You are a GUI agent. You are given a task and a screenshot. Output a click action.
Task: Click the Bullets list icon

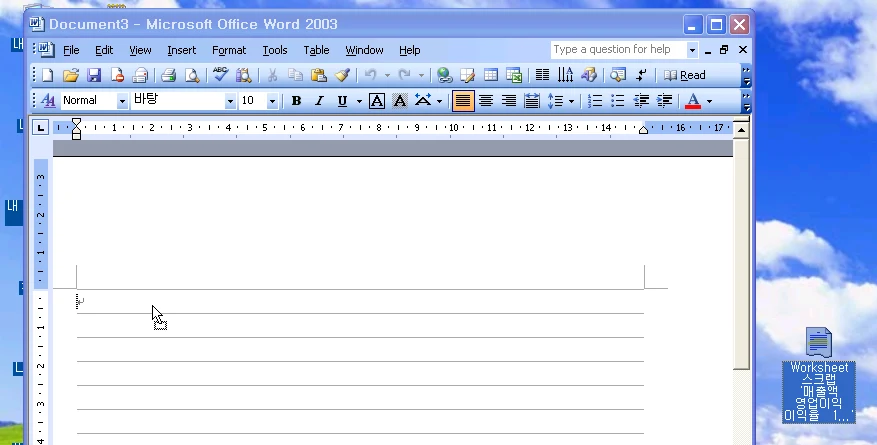pyautogui.click(x=618, y=101)
